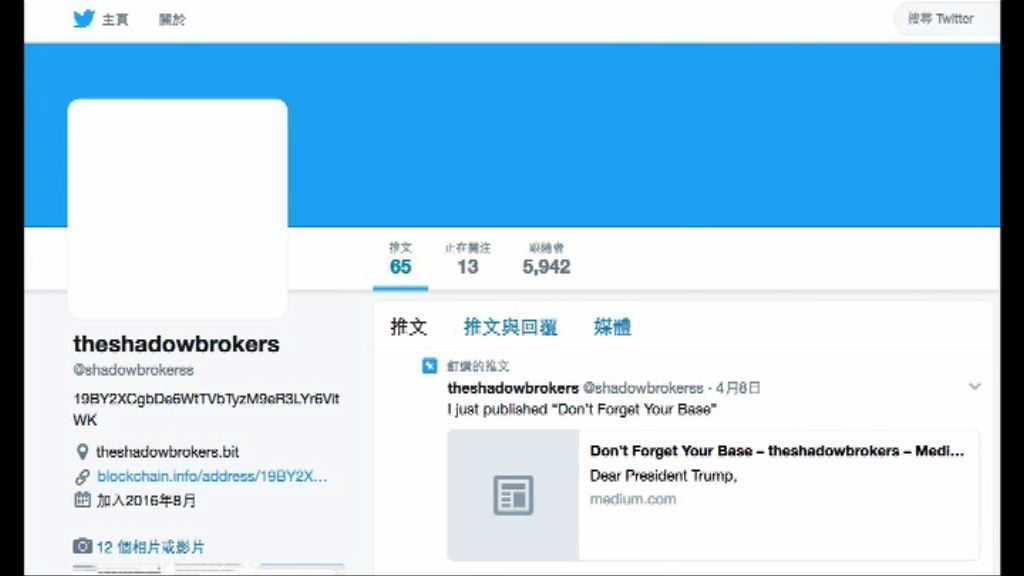The width and height of the screenshot is (1024, 576).
Task: Open the 關於 about menu item
Action: pos(172,20)
